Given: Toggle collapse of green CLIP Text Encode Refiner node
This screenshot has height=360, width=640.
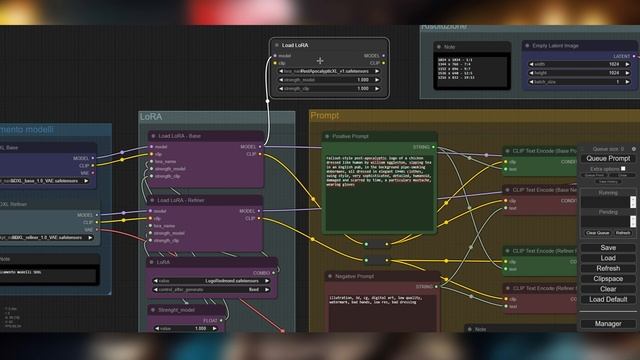Looking at the screenshot, I should click(x=507, y=251).
